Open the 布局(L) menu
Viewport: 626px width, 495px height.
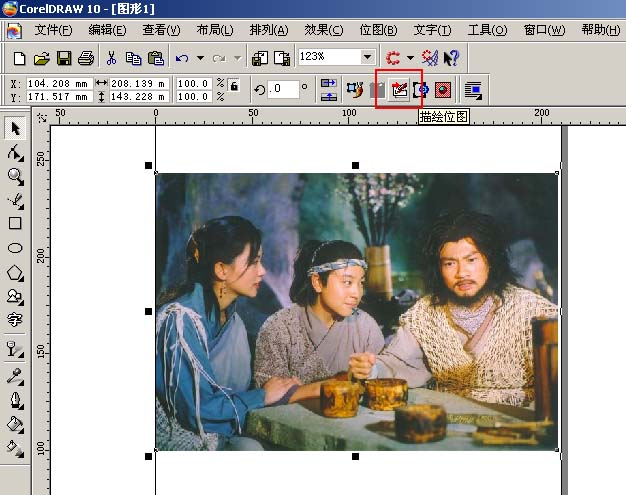215,30
